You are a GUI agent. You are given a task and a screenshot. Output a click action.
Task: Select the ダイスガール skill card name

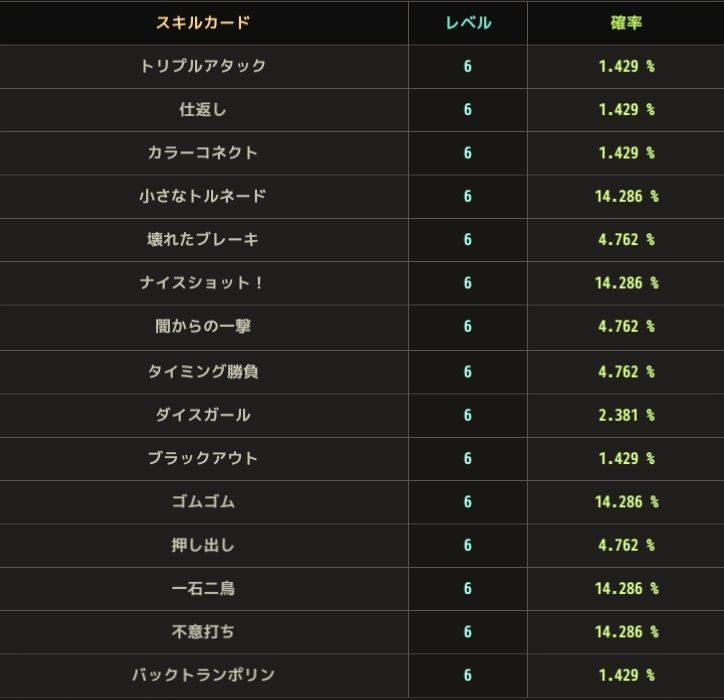pos(203,414)
